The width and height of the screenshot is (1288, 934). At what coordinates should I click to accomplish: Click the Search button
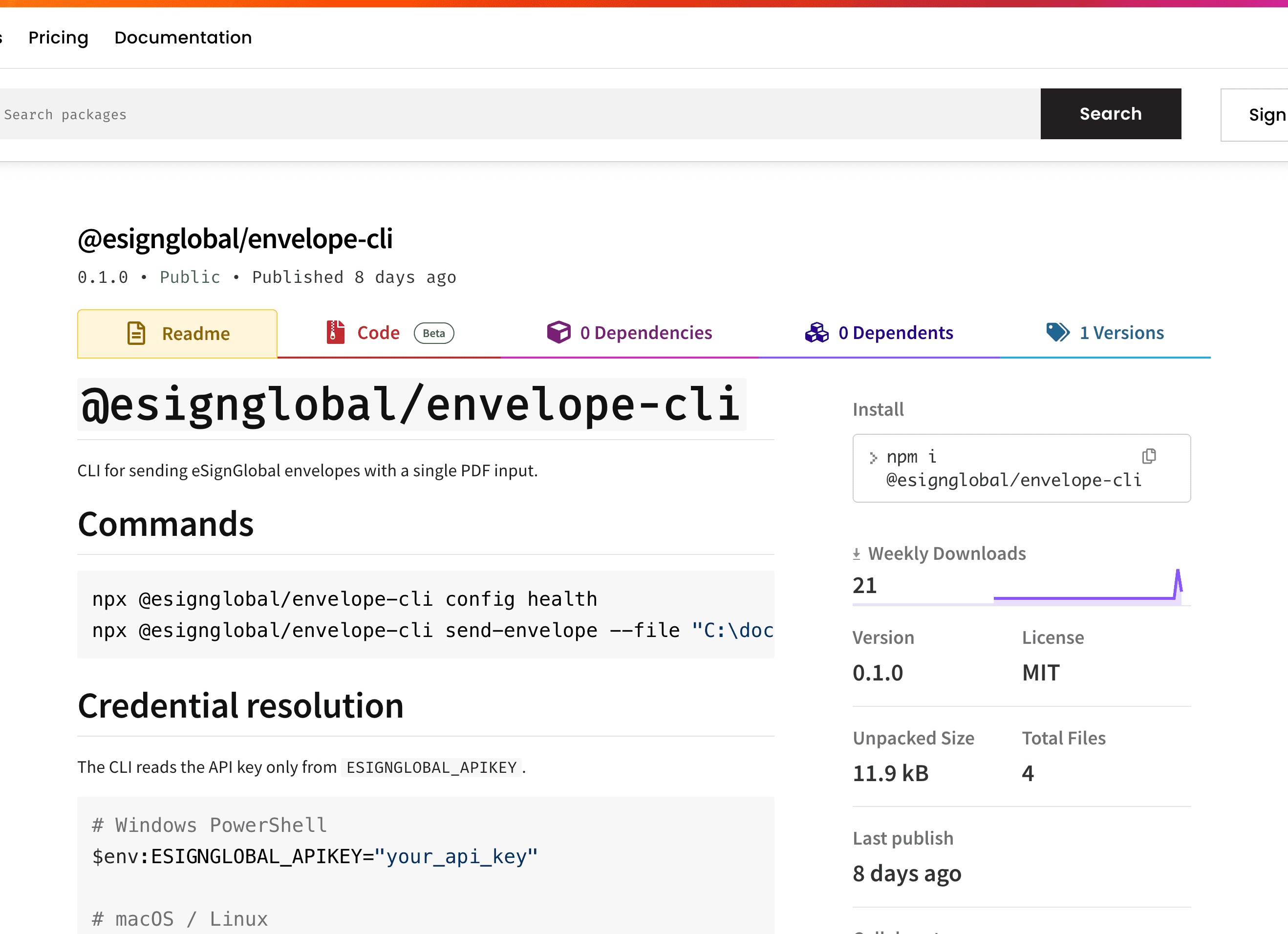coord(1110,113)
